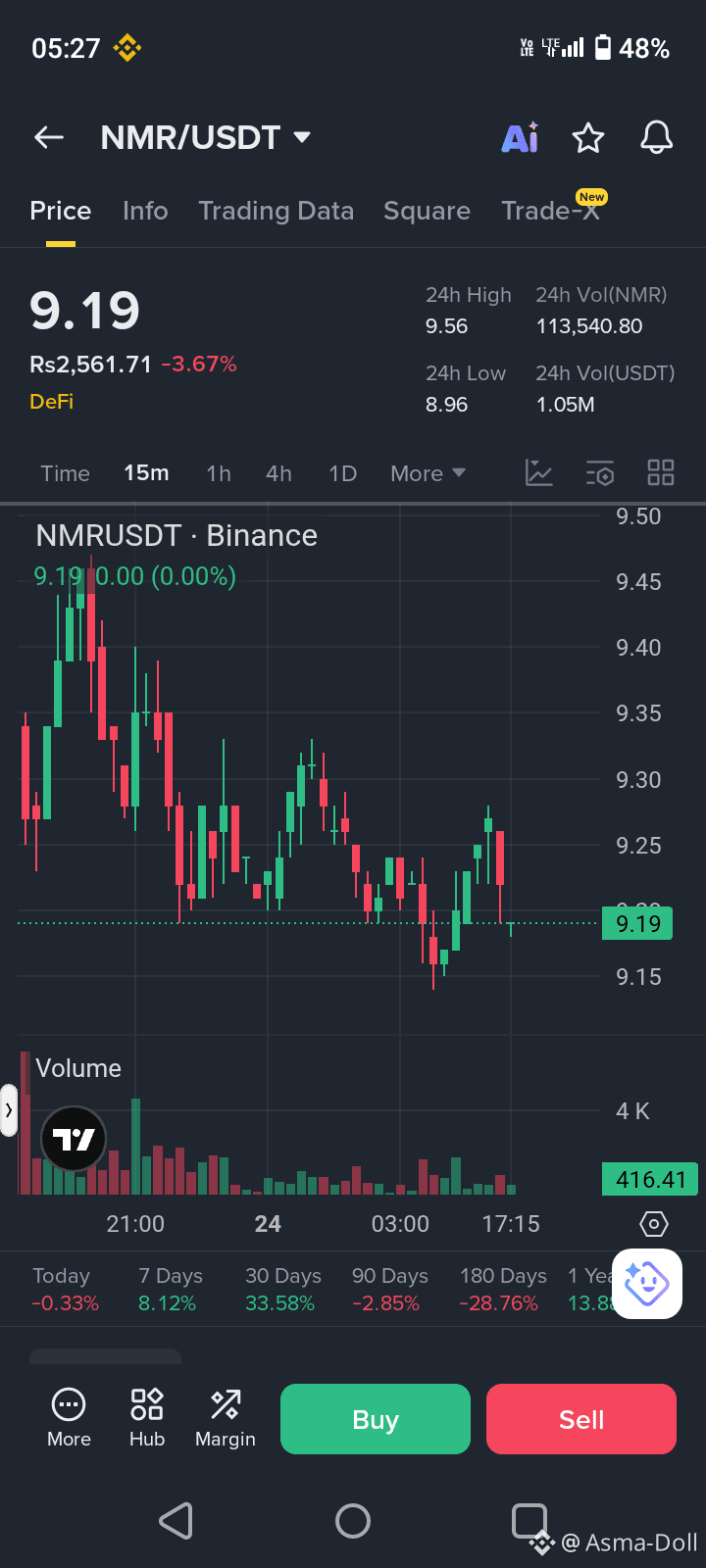
Task: Open chart hexagon settings icon
Action: tap(653, 1224)
